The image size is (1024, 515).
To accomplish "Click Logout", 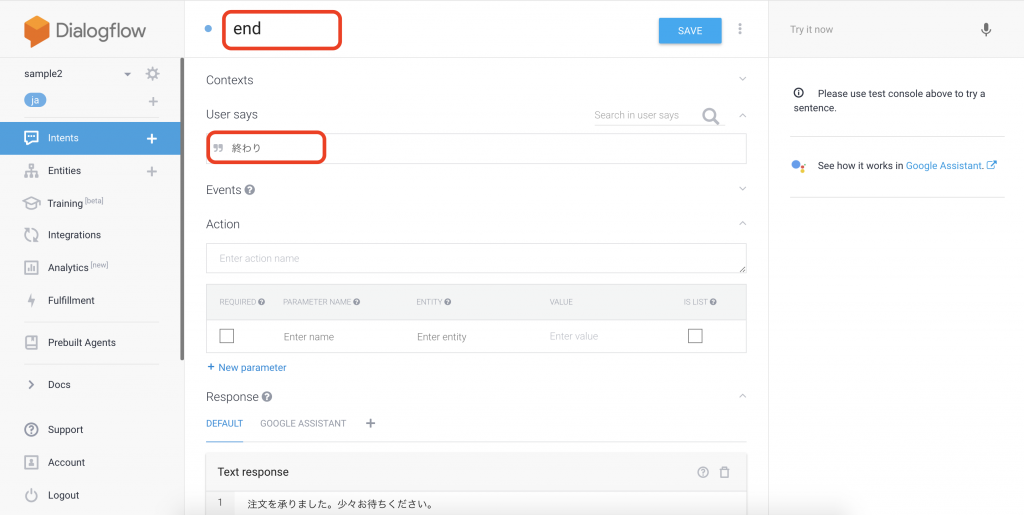I will 63,495.
